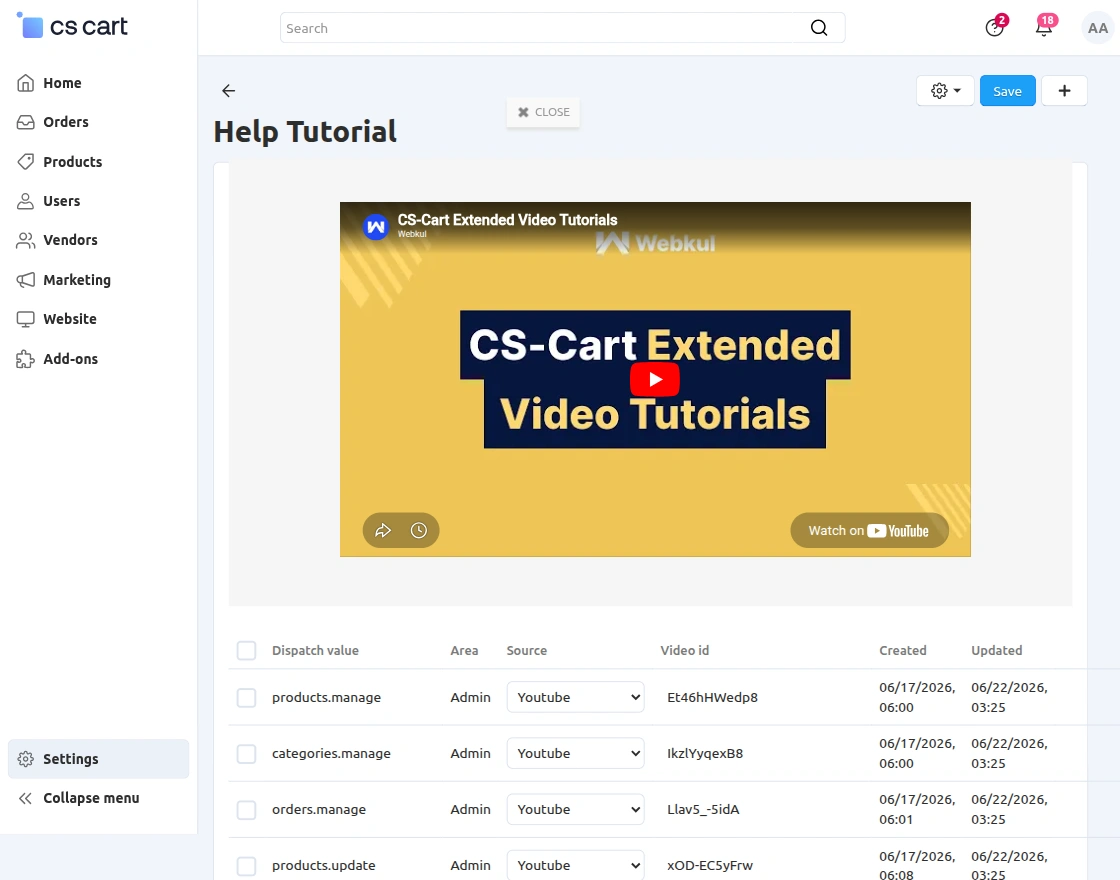The width and height of the screenshot is (1120, 880).
Task: Check the orders.manage row checkbox
Action: pyautogui.click(x=246, y=809)
